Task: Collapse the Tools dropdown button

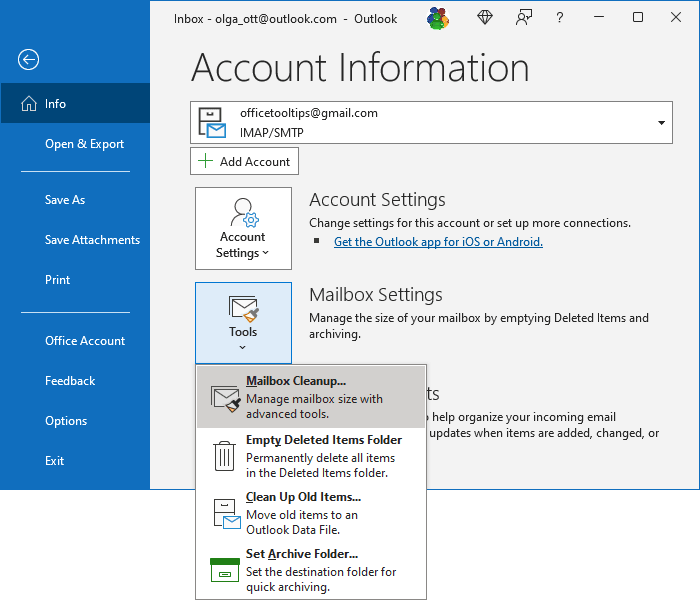Action: pyautogui.click(x=243, y=323)
